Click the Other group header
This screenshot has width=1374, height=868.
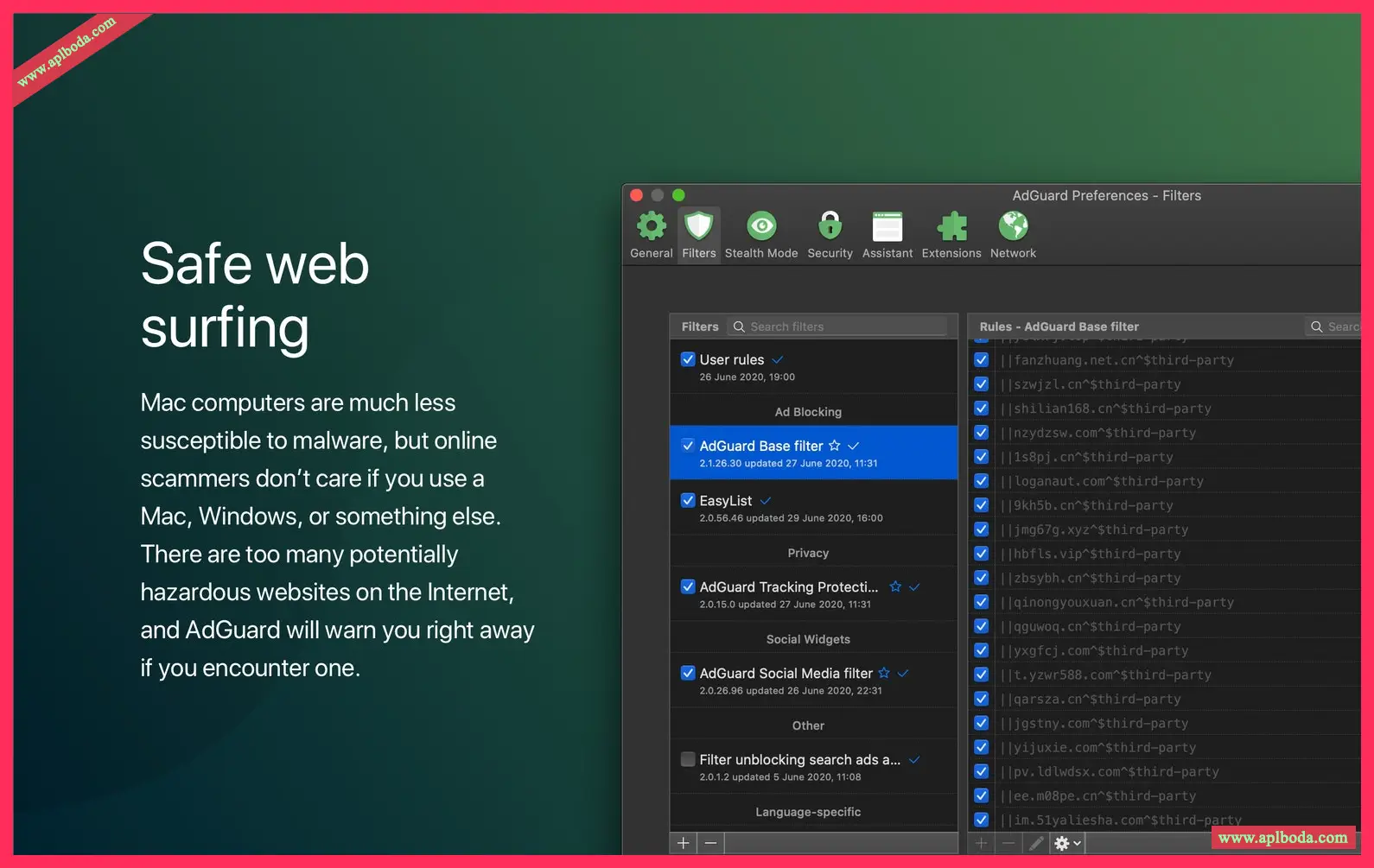[808, 725]
